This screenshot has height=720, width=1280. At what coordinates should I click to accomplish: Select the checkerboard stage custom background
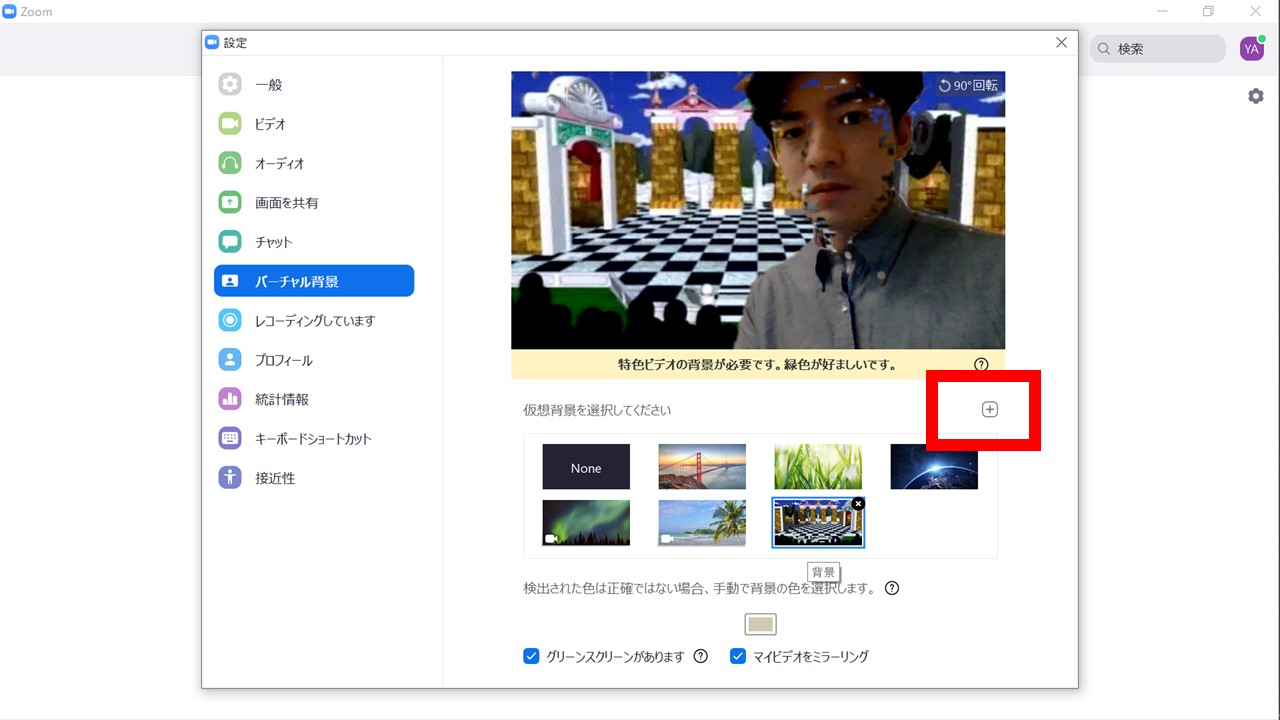click(x=818, y=523)
